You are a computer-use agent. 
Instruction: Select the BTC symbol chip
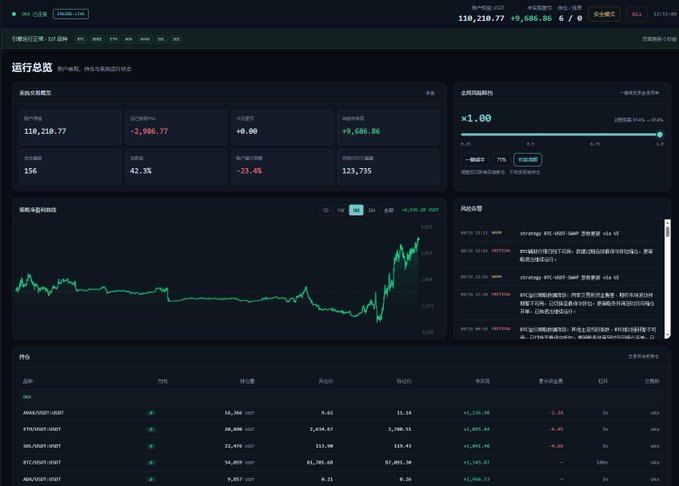pyautogui.click(x=81, y=39)
